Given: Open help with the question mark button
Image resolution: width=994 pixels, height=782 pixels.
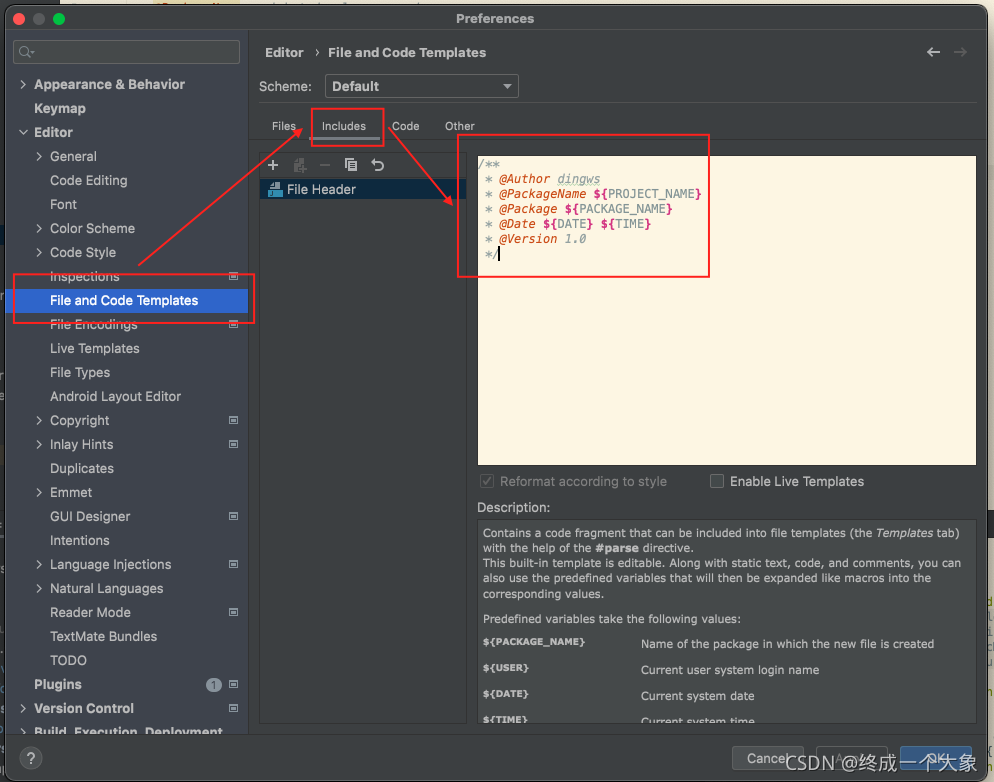Looking at the screenshot, I should pos(30,758).
